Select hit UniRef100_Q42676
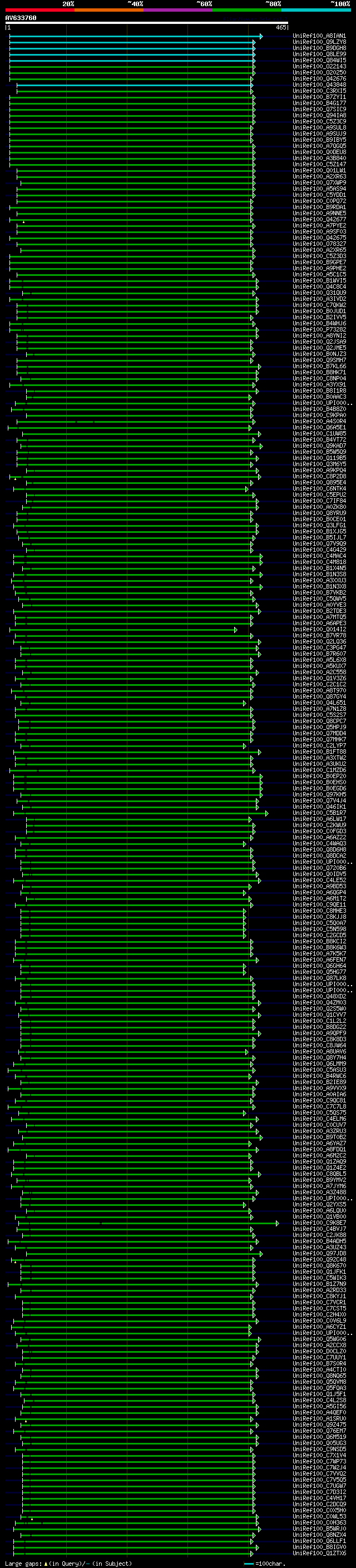Screen dimensions: 356x1568 [319, 78]
